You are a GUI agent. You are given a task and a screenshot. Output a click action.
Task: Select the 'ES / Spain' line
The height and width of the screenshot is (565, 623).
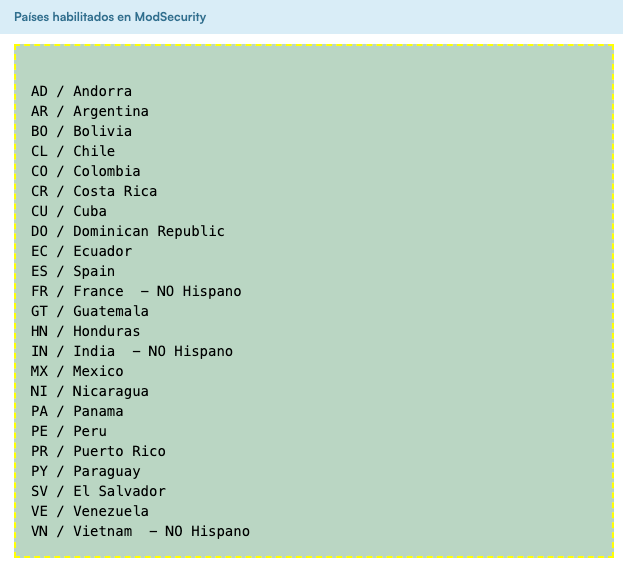tap(73, 271)
